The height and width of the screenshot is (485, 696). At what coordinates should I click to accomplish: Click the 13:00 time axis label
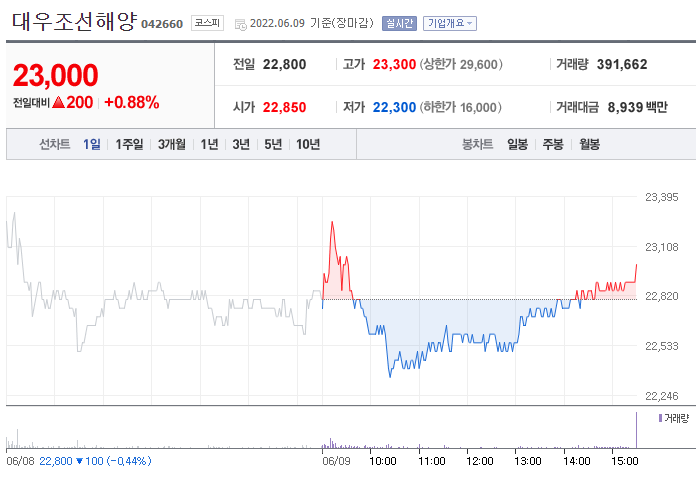pyautogui.click(x=528, y=461)
